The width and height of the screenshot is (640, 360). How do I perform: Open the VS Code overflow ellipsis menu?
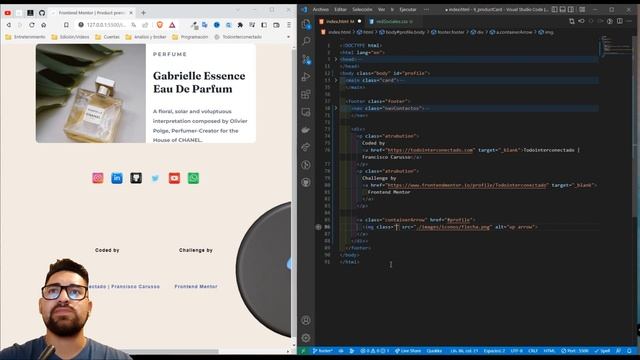[426, 9]
